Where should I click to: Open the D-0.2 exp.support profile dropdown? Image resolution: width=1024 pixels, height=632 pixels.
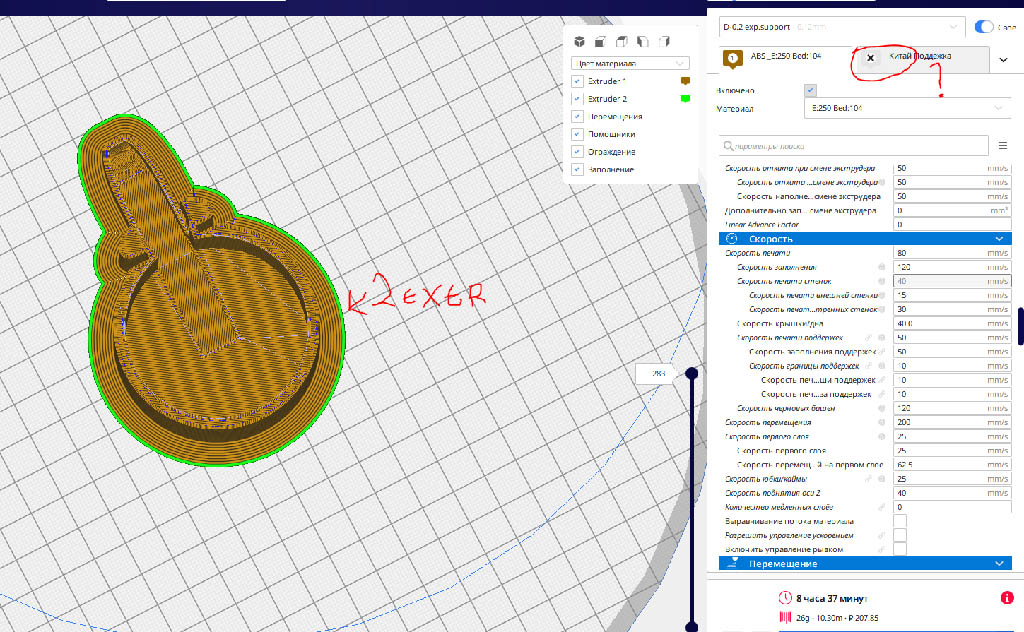click(842, 27)
